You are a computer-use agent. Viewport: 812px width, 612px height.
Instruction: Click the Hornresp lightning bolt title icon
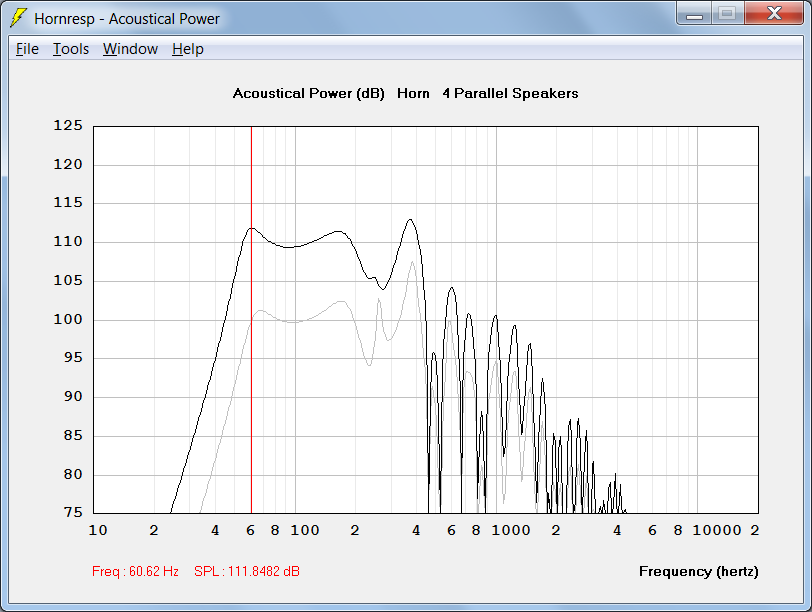[18, 18]
